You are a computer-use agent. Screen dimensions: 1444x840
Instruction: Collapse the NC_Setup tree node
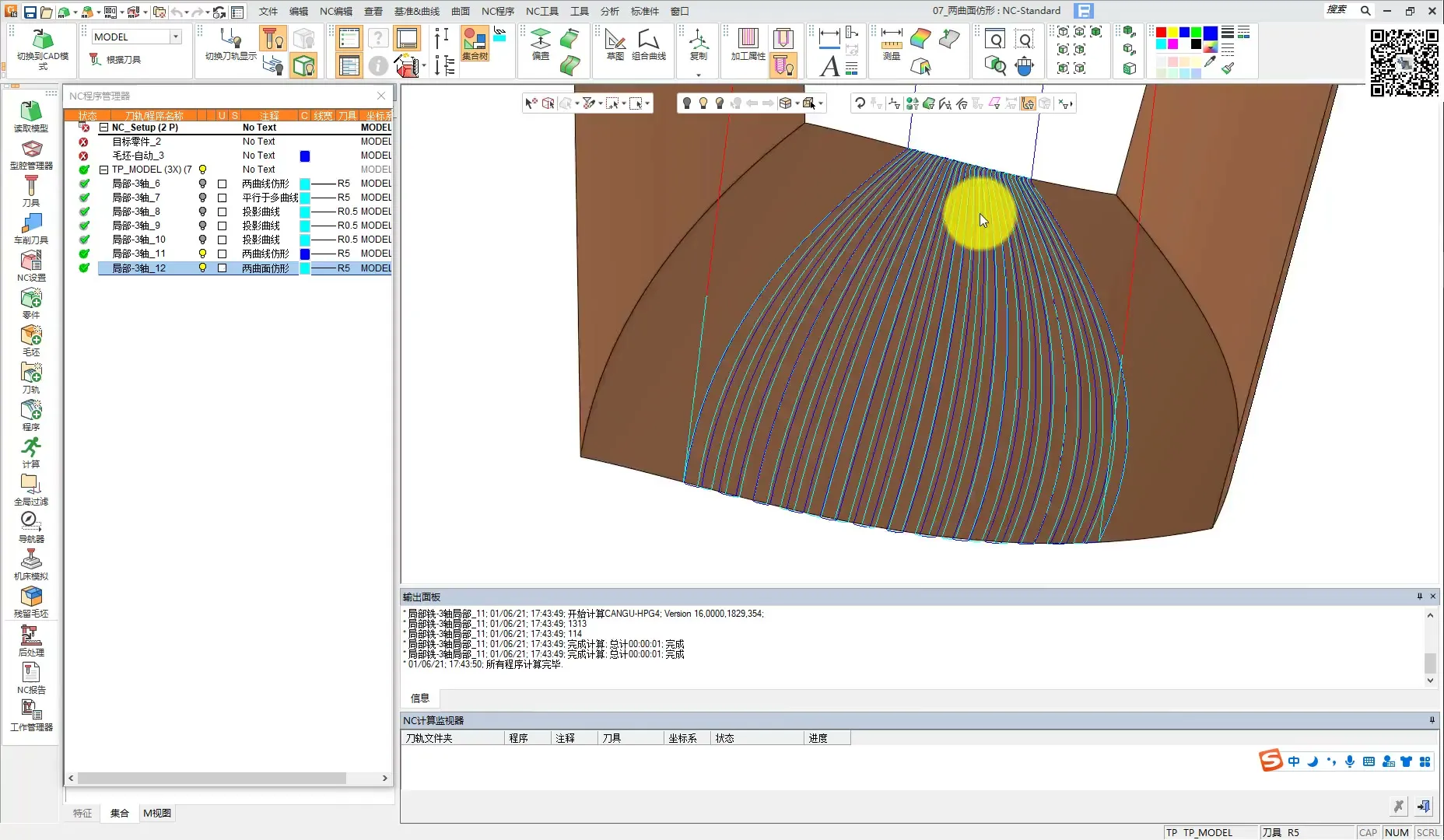click(x=103, y=128)
